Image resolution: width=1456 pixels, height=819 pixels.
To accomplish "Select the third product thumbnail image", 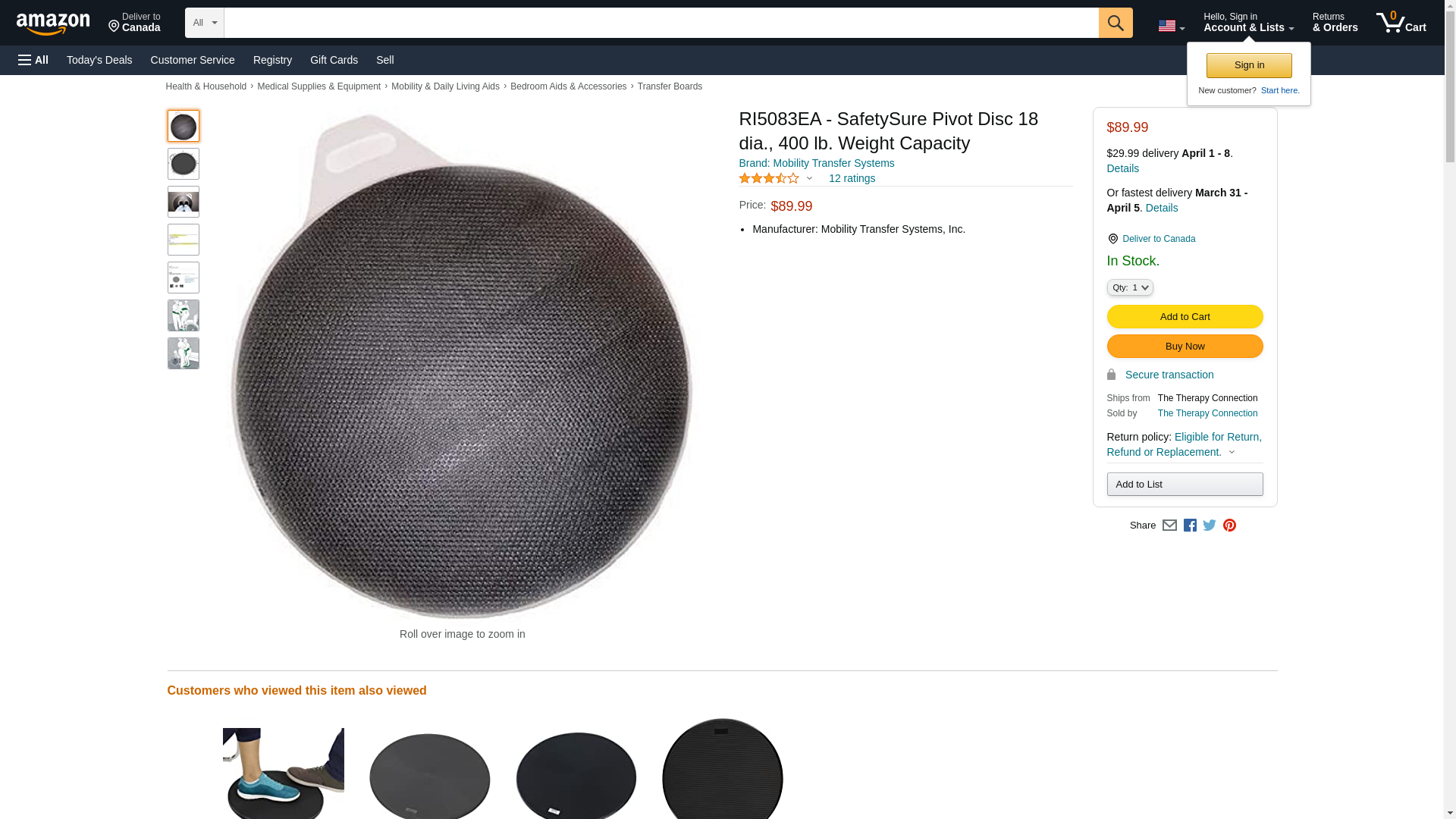I will (183, 202).
